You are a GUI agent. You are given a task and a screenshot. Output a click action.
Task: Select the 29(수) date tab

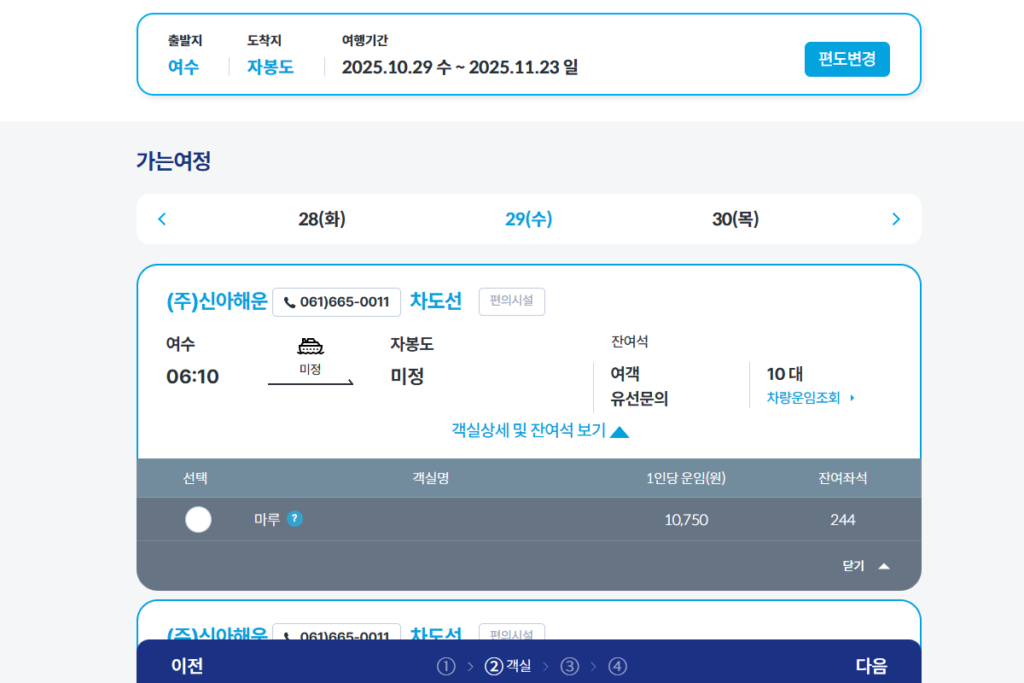(528, 219)
